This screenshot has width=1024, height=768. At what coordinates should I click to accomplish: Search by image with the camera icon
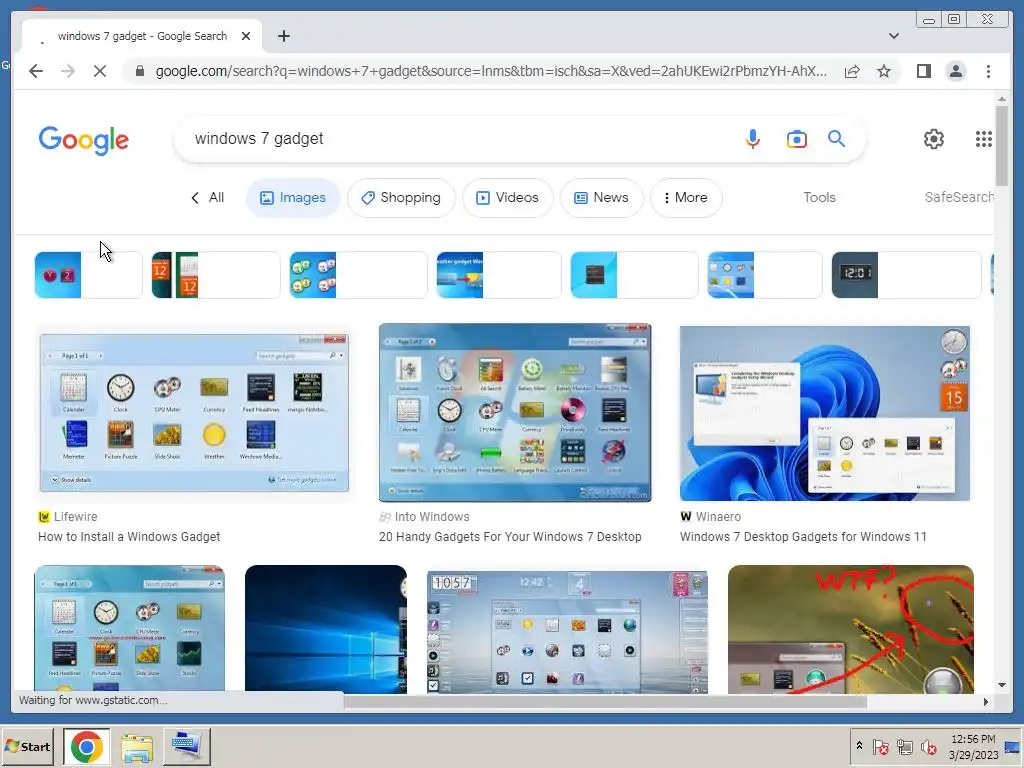point(796,138)
